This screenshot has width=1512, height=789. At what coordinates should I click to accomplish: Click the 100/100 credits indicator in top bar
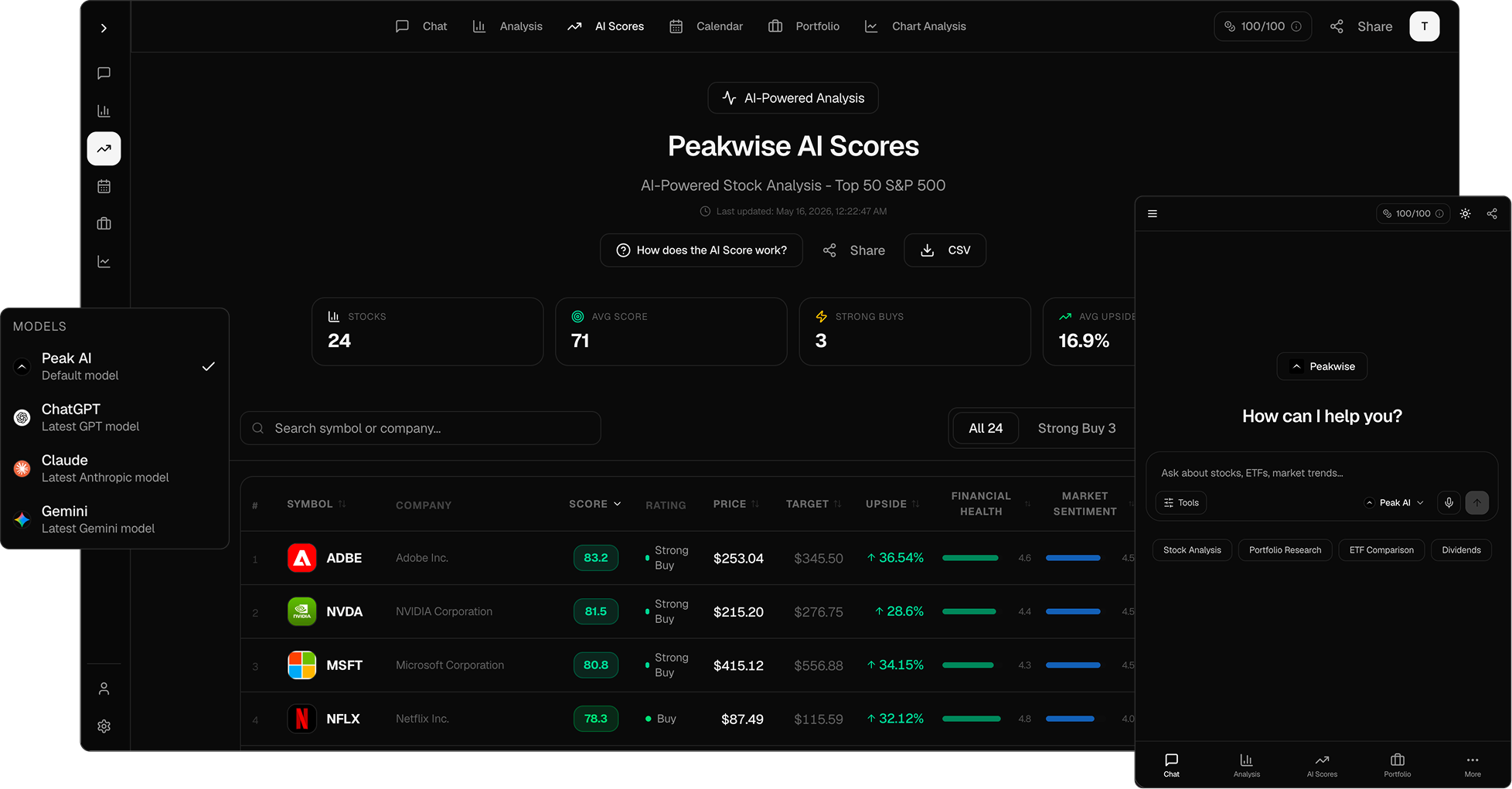(1262, 26)
